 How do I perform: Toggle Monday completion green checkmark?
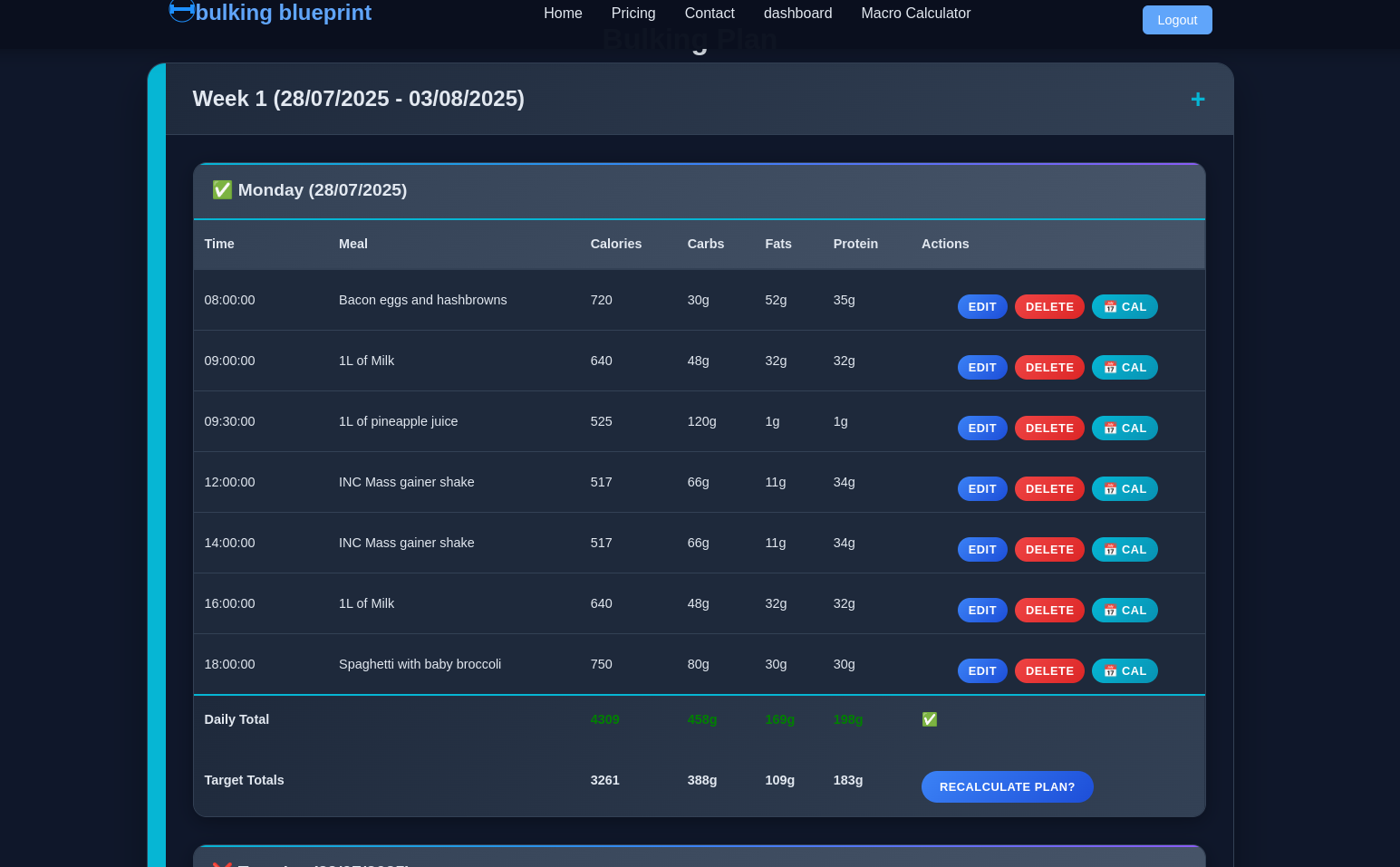pos(222,190)
